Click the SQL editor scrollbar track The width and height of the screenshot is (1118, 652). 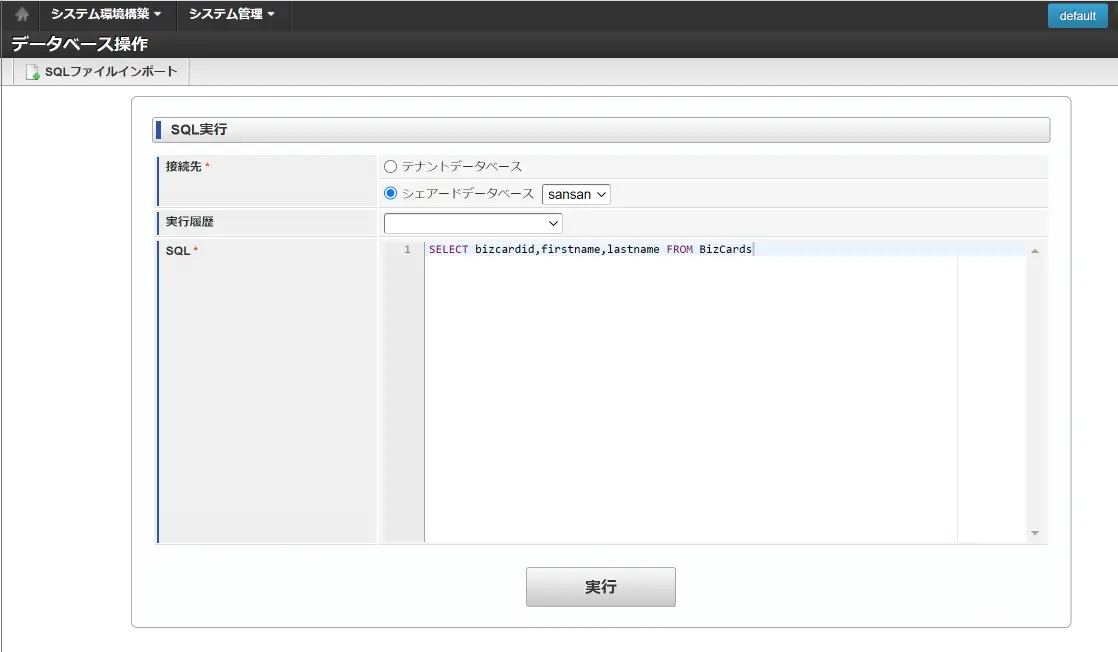[x=1035, y=392]
